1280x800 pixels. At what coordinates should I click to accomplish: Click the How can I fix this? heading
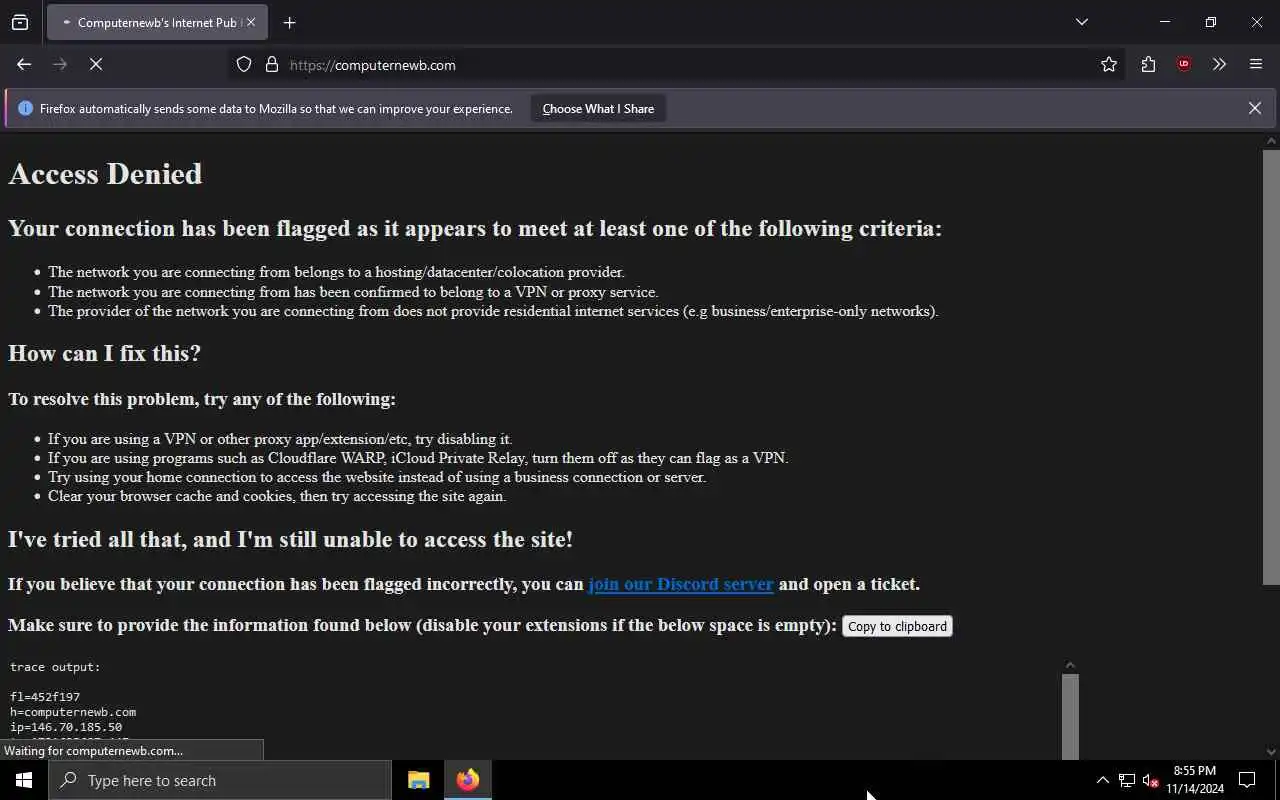pos(104,353)
